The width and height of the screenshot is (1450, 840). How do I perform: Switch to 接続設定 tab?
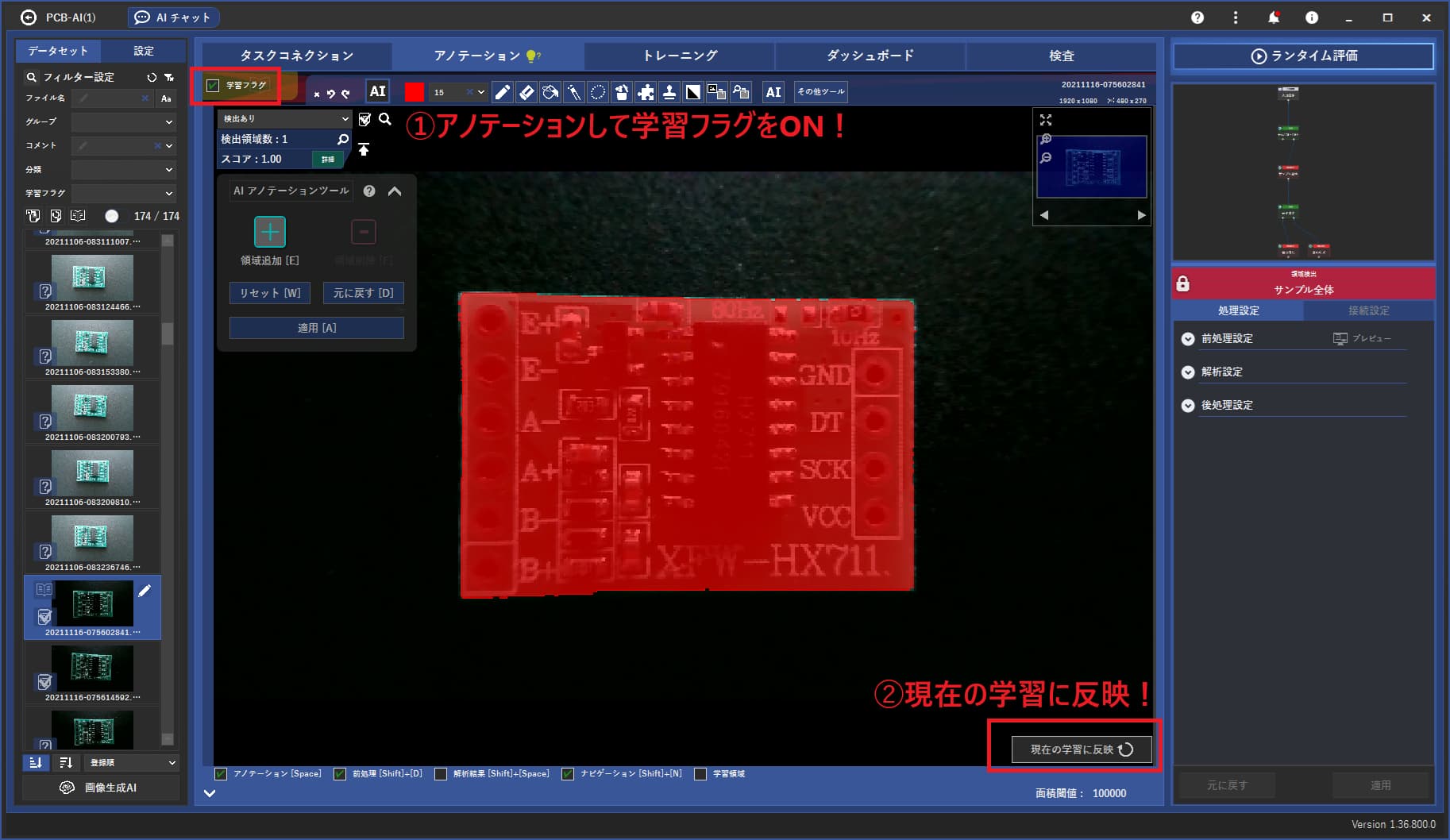click(1369, 310)
